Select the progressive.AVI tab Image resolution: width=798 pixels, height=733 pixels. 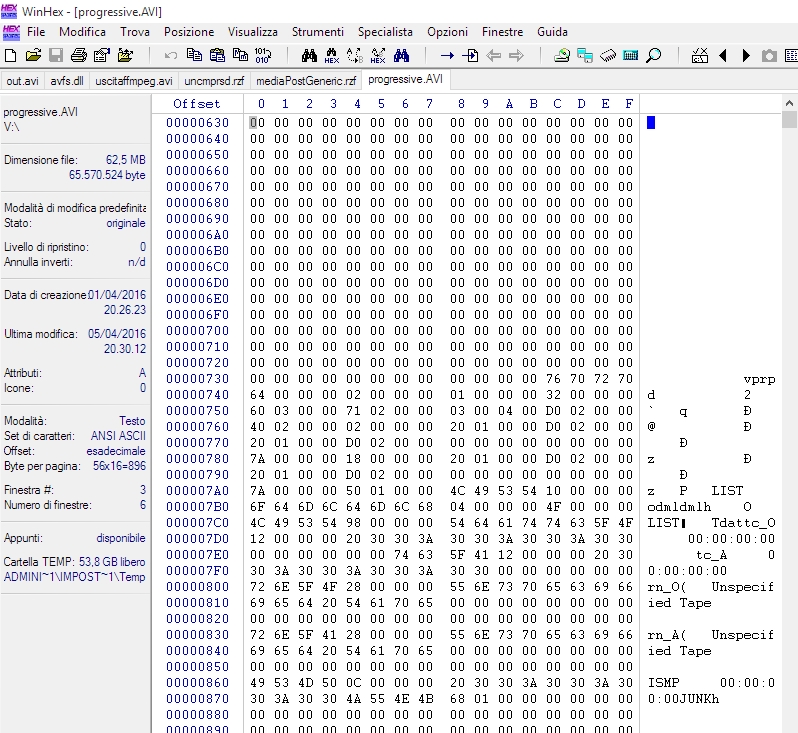click(406, 79)
